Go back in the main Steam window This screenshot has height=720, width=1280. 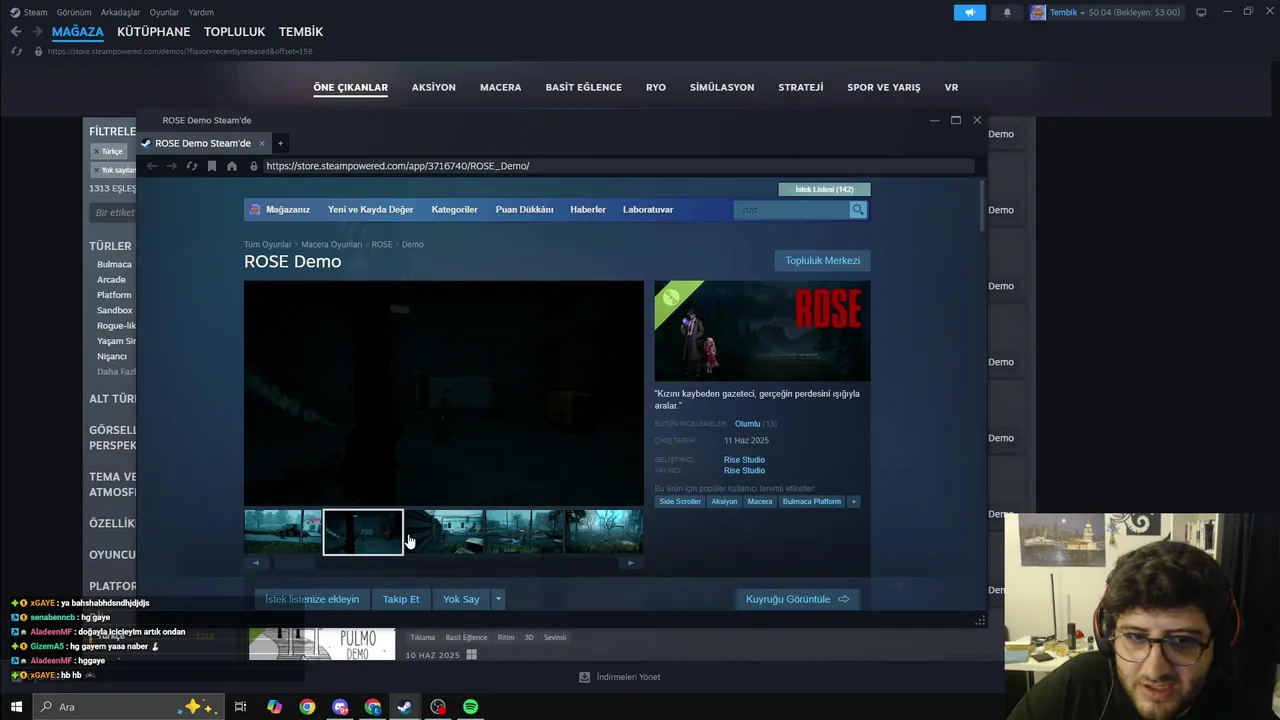(16, 32)
